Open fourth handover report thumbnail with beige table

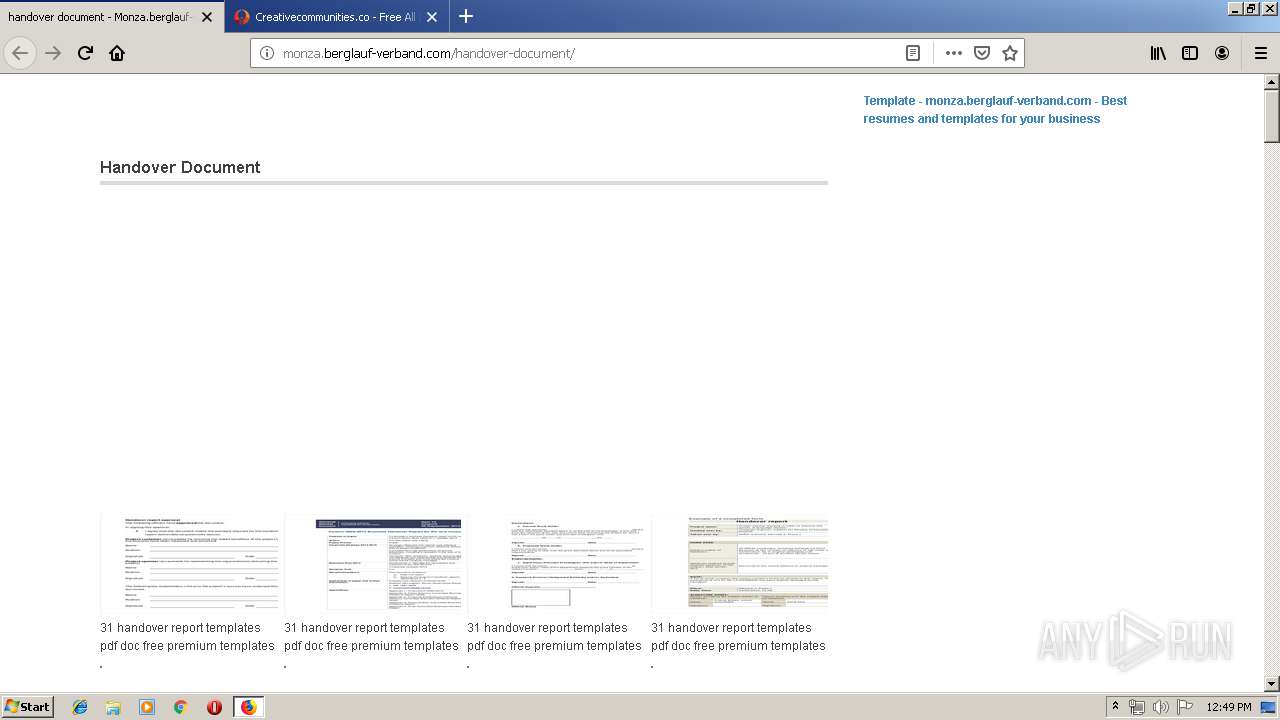tap(740, 563)
